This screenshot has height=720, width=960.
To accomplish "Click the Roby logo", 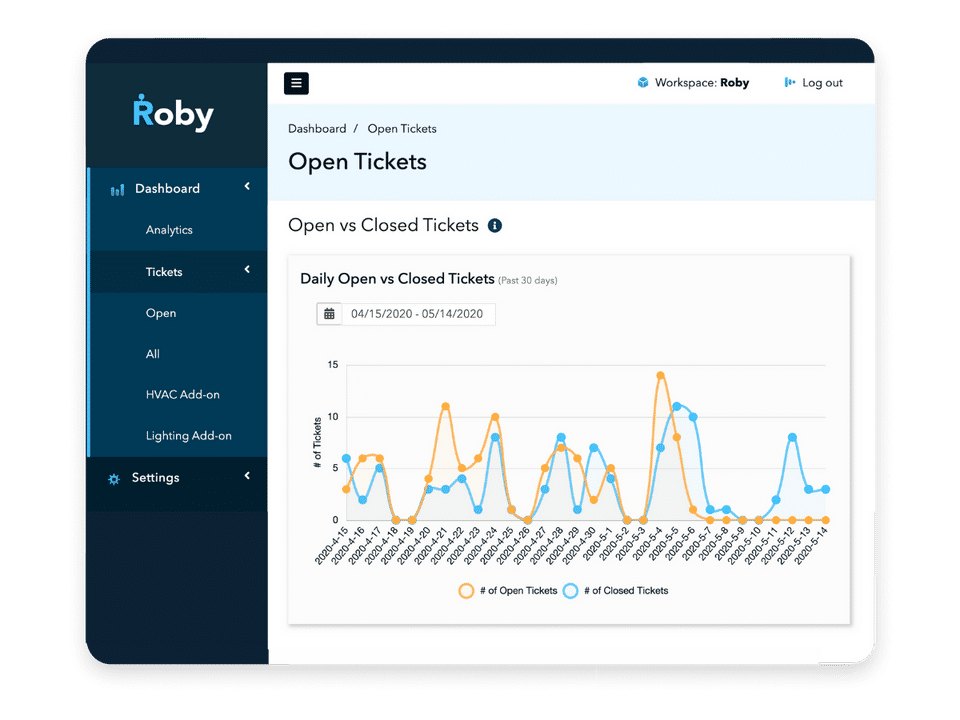I will (x=173, y=113).
